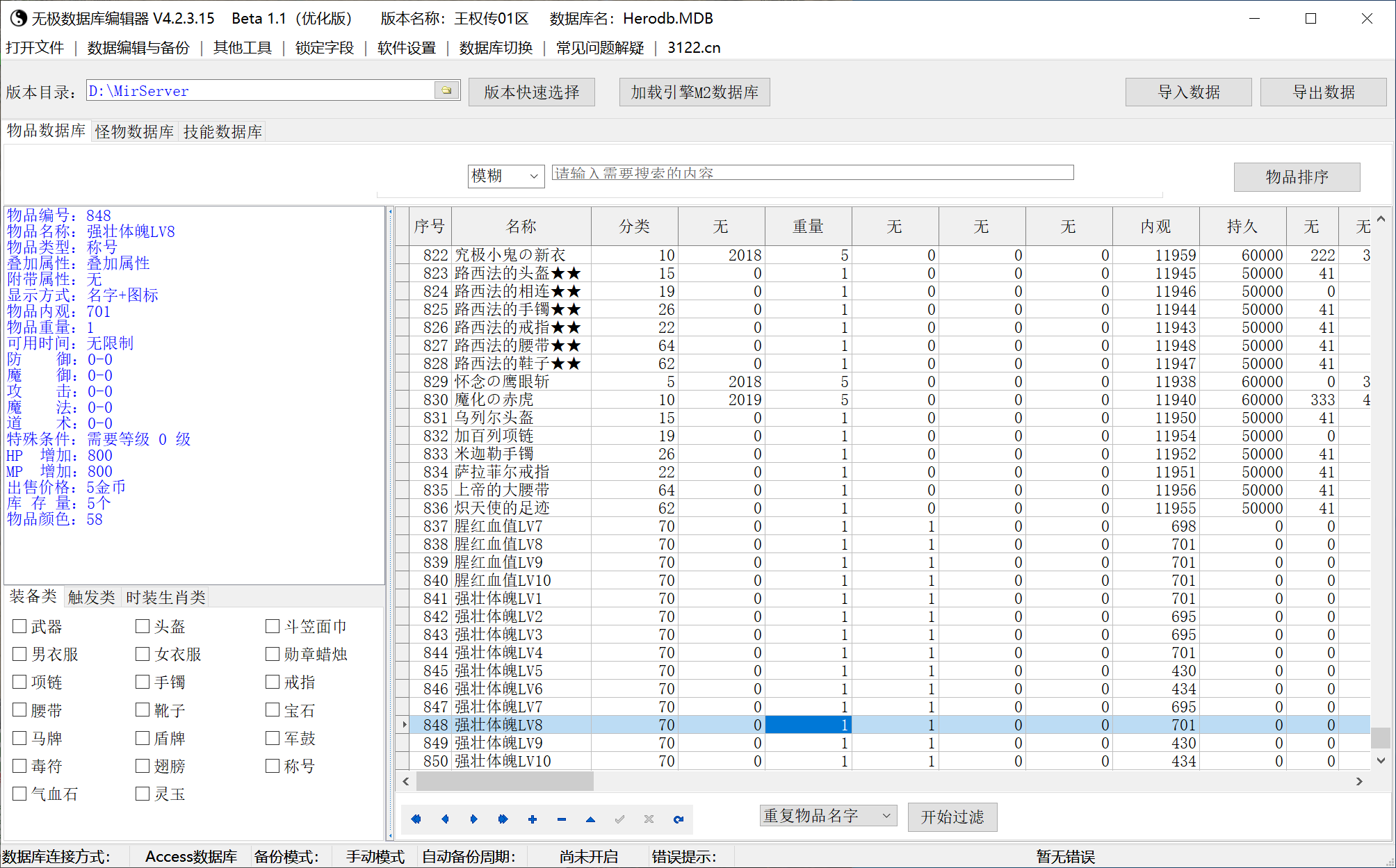1396x868 pixels.
Task: Browse folder icon beside version directory
Action: coord(446,90)
